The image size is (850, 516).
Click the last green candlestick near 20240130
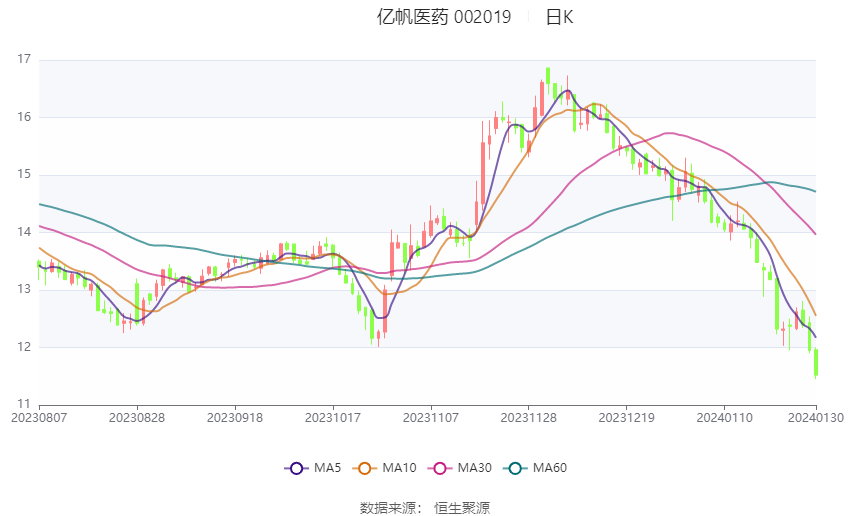815,363
